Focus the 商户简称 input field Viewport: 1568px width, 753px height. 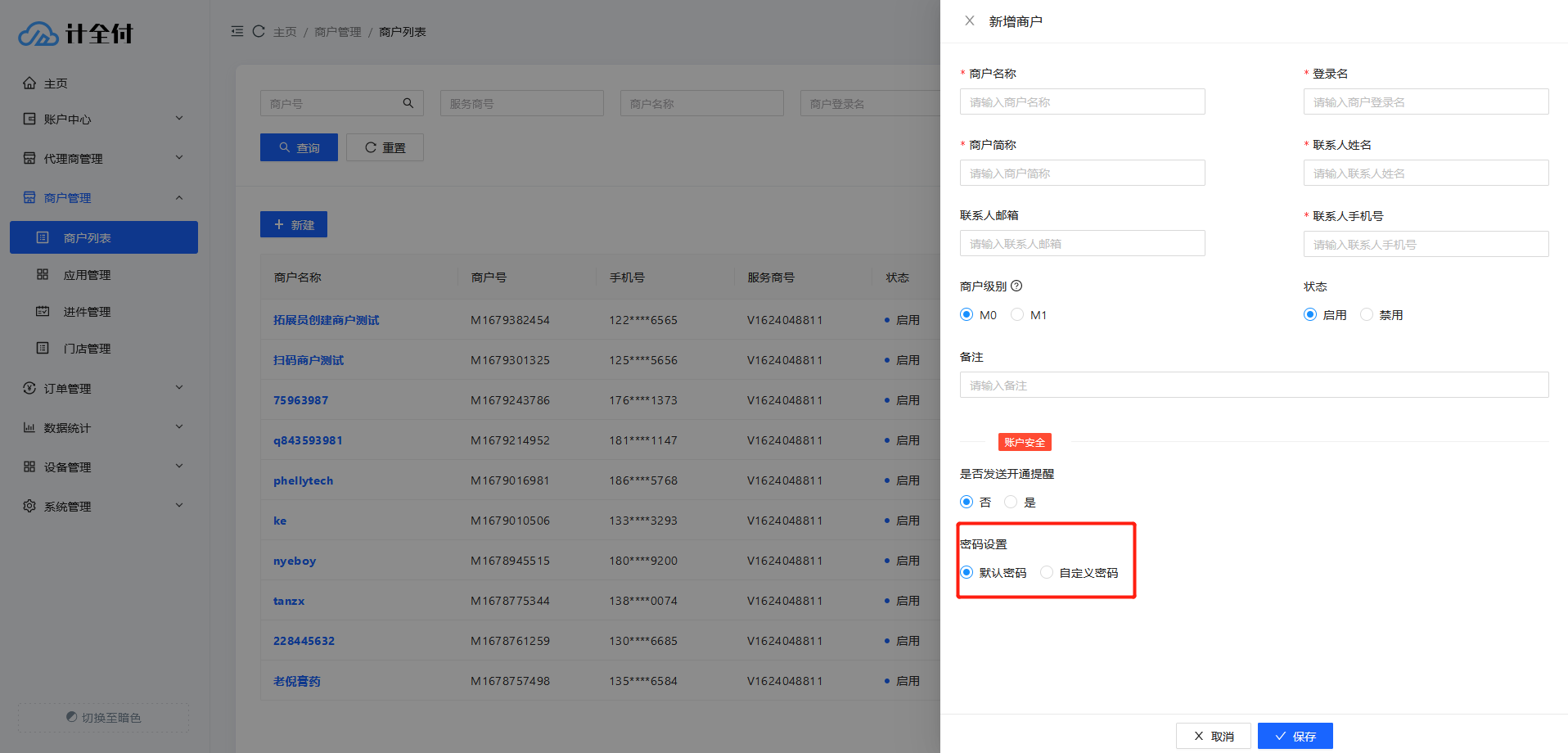[1083, 173]
